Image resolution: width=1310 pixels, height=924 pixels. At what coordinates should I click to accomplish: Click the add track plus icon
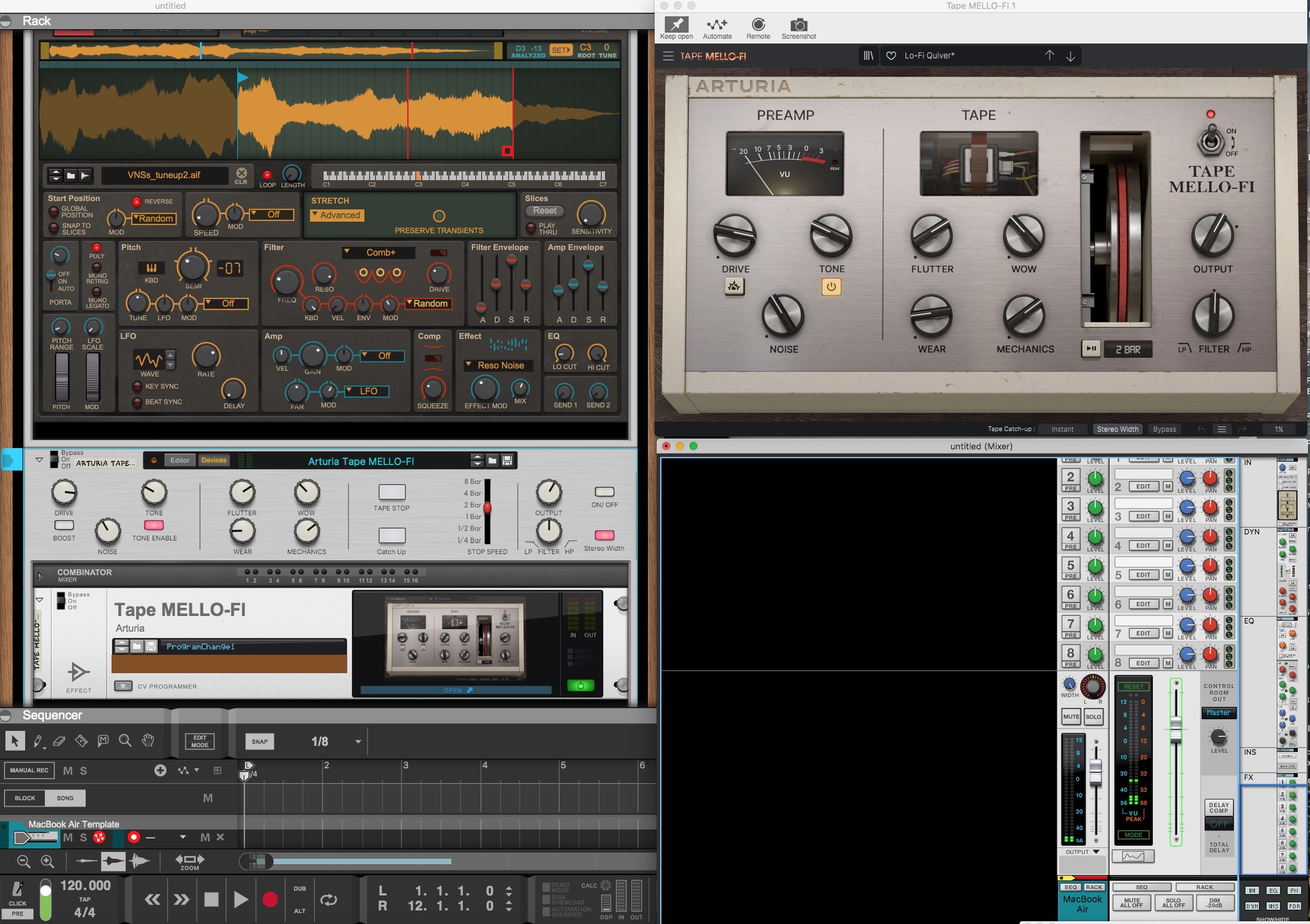160,770
